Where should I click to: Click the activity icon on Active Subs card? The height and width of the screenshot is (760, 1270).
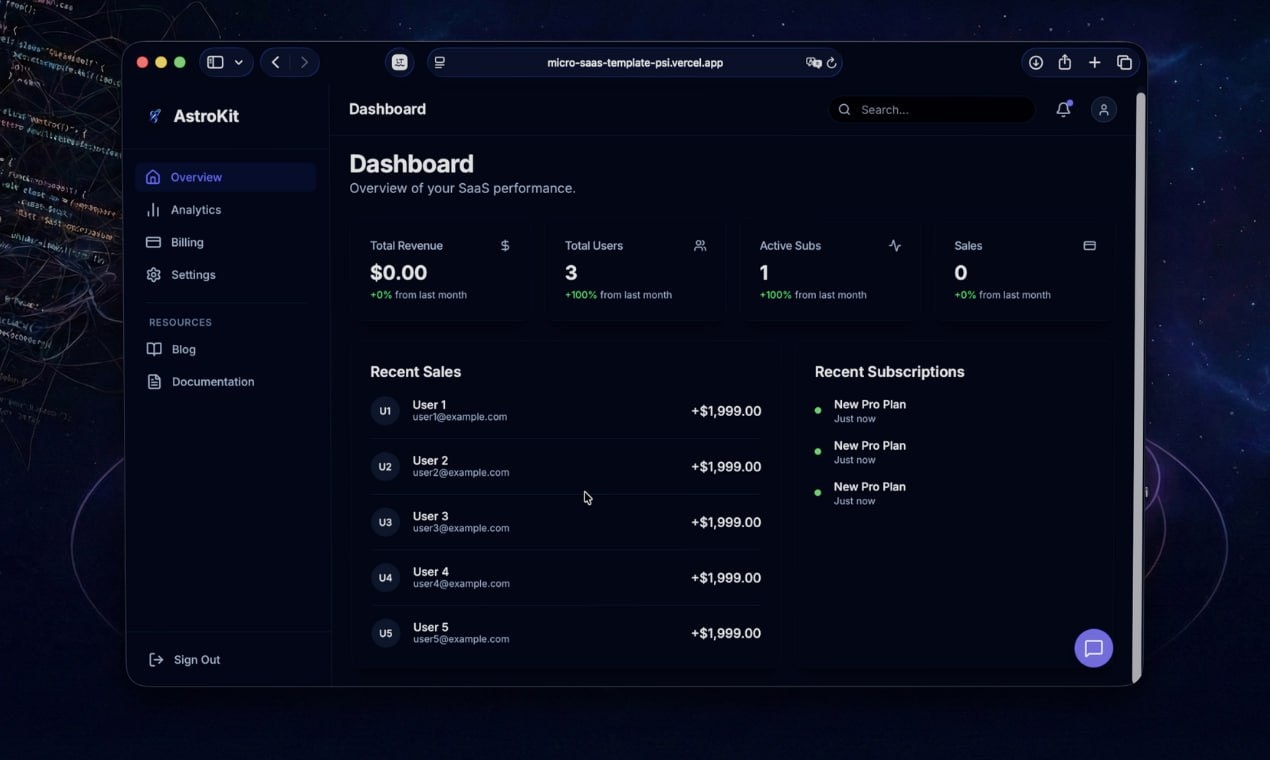click(x=895, y=245)
